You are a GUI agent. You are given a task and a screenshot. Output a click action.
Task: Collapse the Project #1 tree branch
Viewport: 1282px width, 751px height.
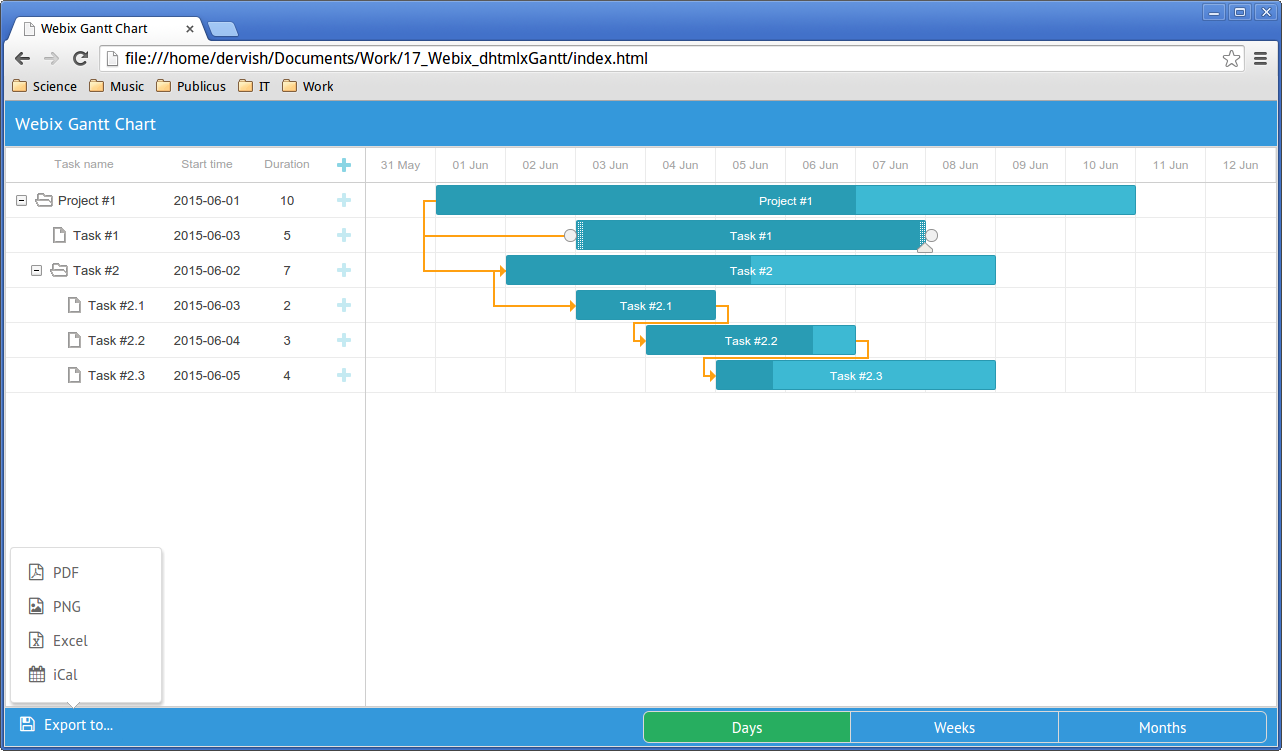[21, 200]
